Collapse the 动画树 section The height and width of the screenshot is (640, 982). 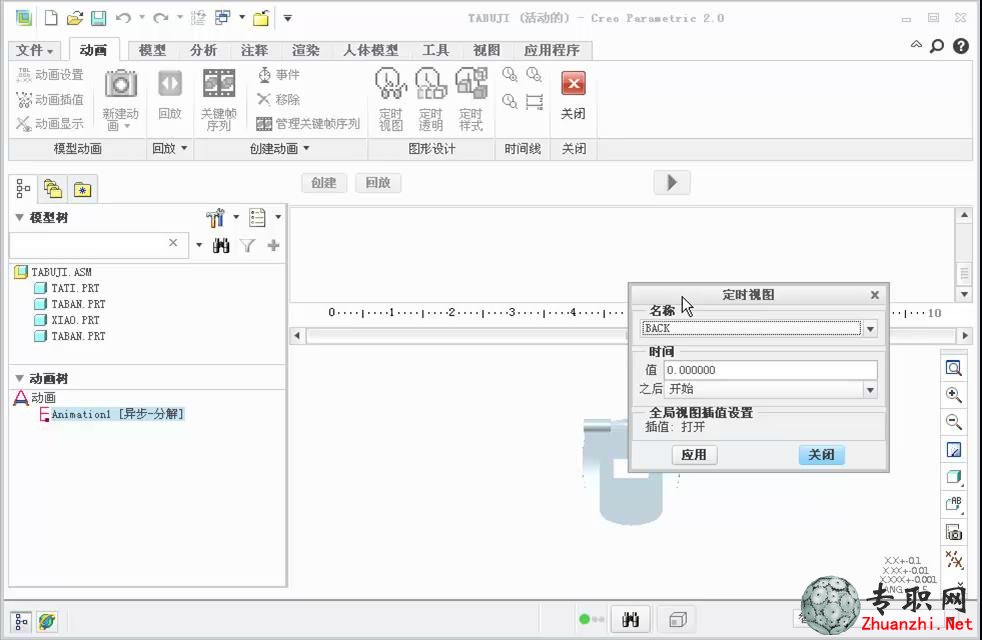pos(19,378)
